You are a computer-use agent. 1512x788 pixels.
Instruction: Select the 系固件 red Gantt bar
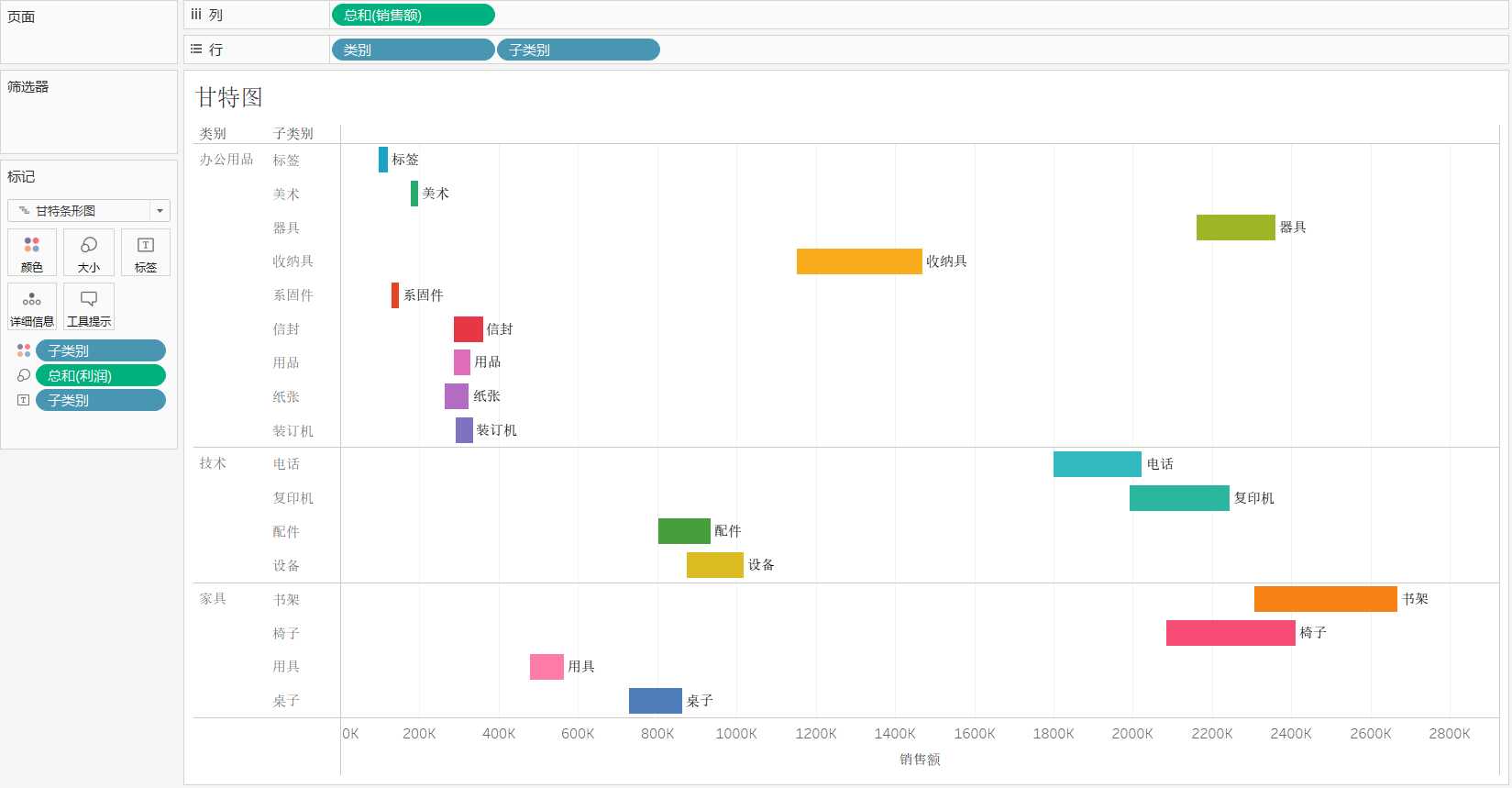pos(395,295)
